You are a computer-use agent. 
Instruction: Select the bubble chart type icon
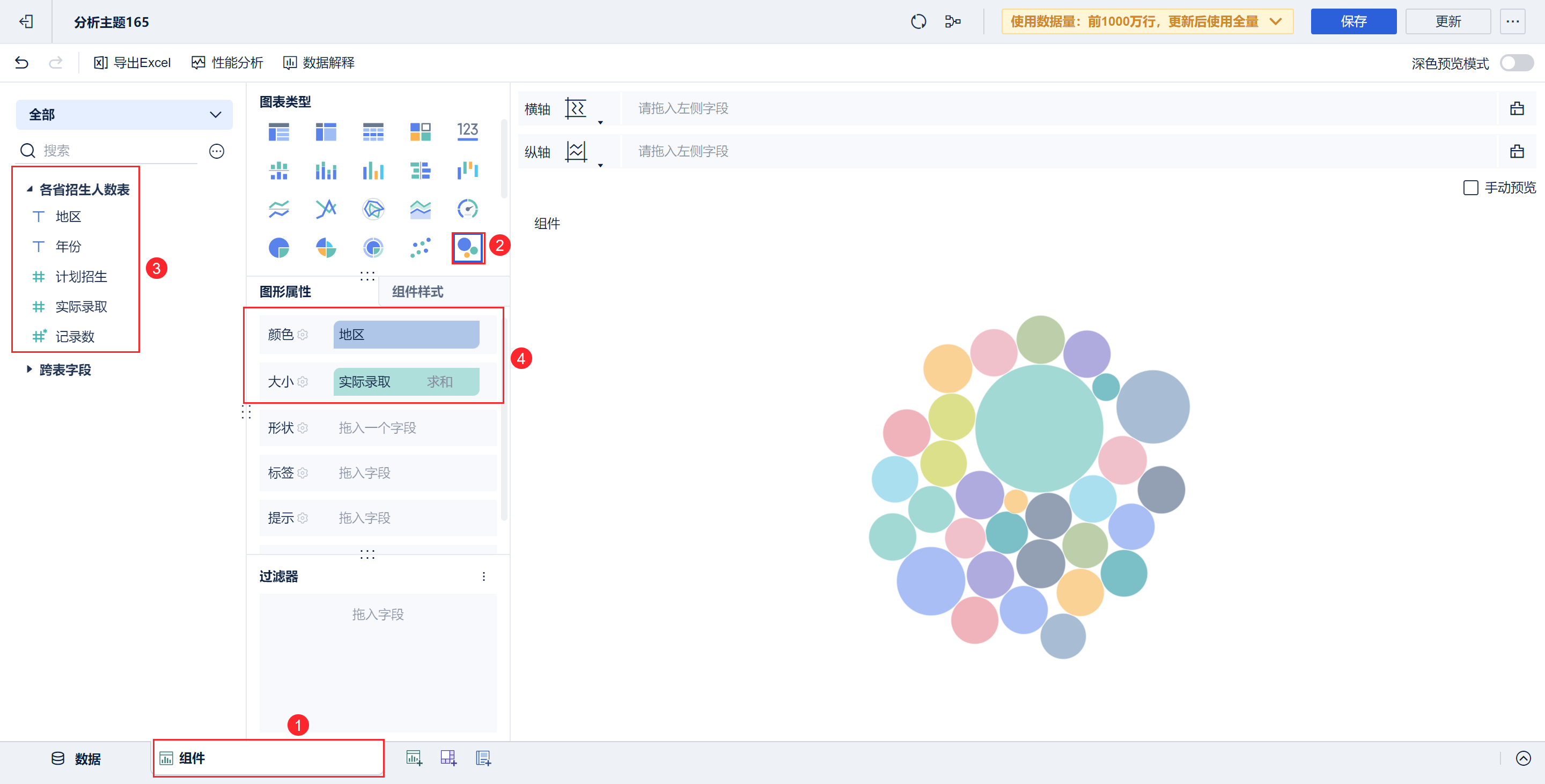point(467,248)
